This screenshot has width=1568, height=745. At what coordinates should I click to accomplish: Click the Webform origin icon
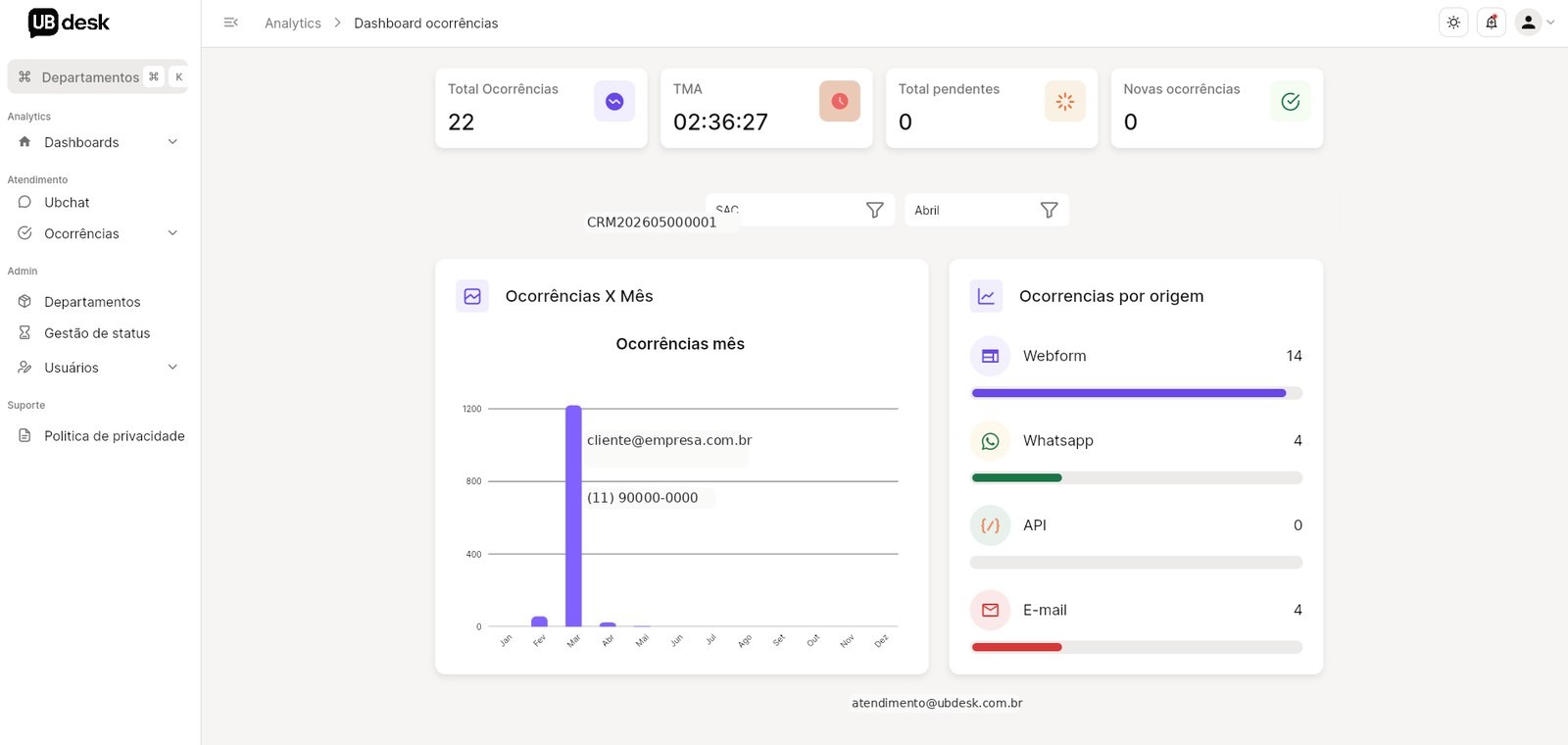[990, 356]
